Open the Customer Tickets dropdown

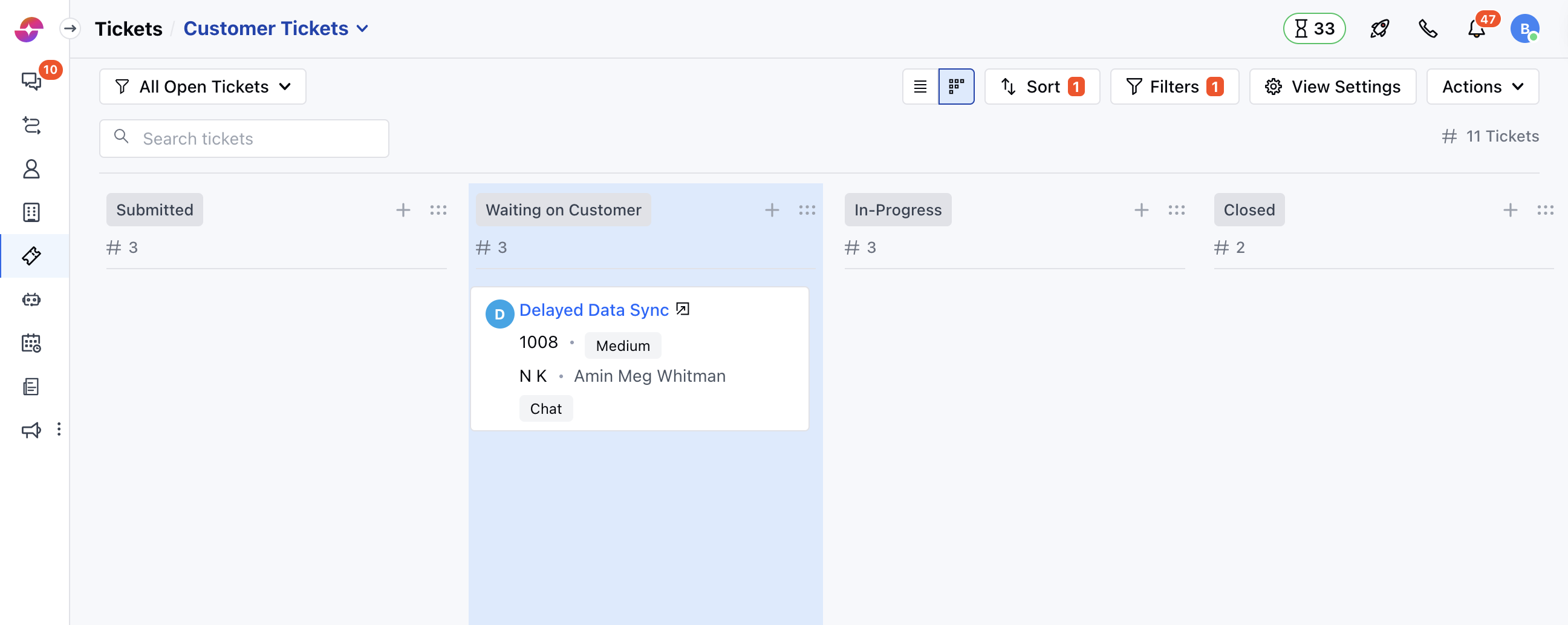pos(276,28)
